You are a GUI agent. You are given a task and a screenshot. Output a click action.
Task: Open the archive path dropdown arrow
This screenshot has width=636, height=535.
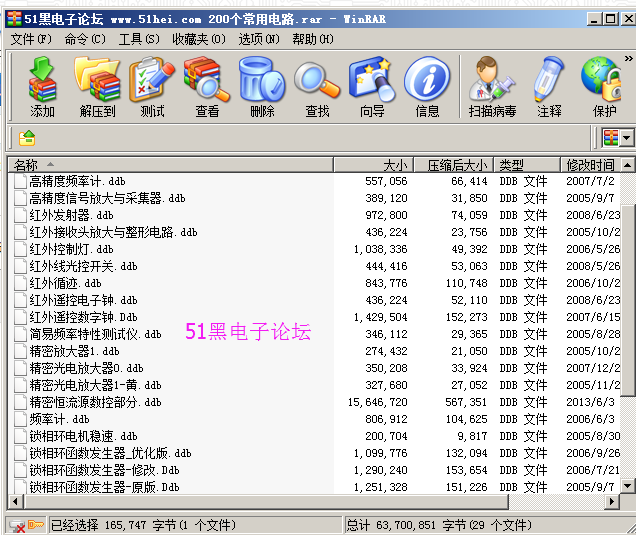tap(626, 138)
